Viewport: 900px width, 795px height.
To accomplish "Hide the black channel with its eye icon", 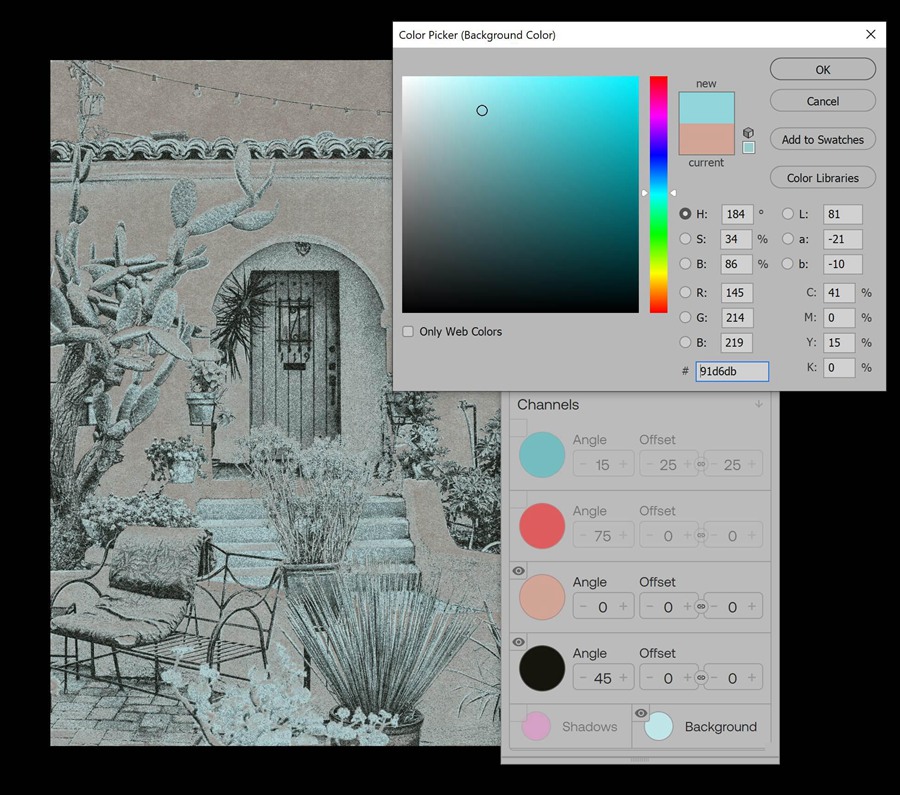I will pos(519,642).
